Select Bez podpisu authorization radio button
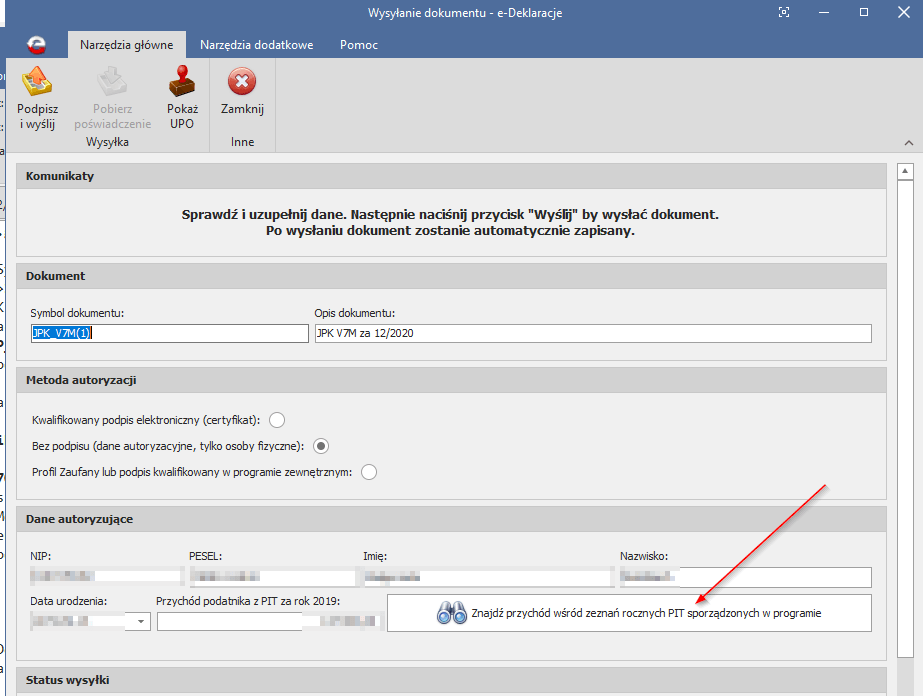Screen dimensions: 923x696 click(x=321, y=446)
